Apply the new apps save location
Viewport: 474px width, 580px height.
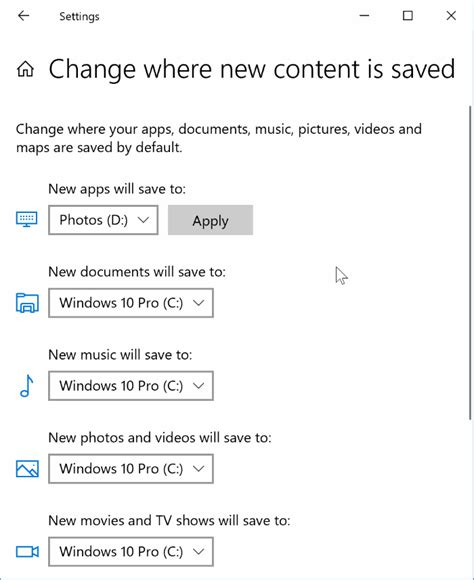coord(211,220)
